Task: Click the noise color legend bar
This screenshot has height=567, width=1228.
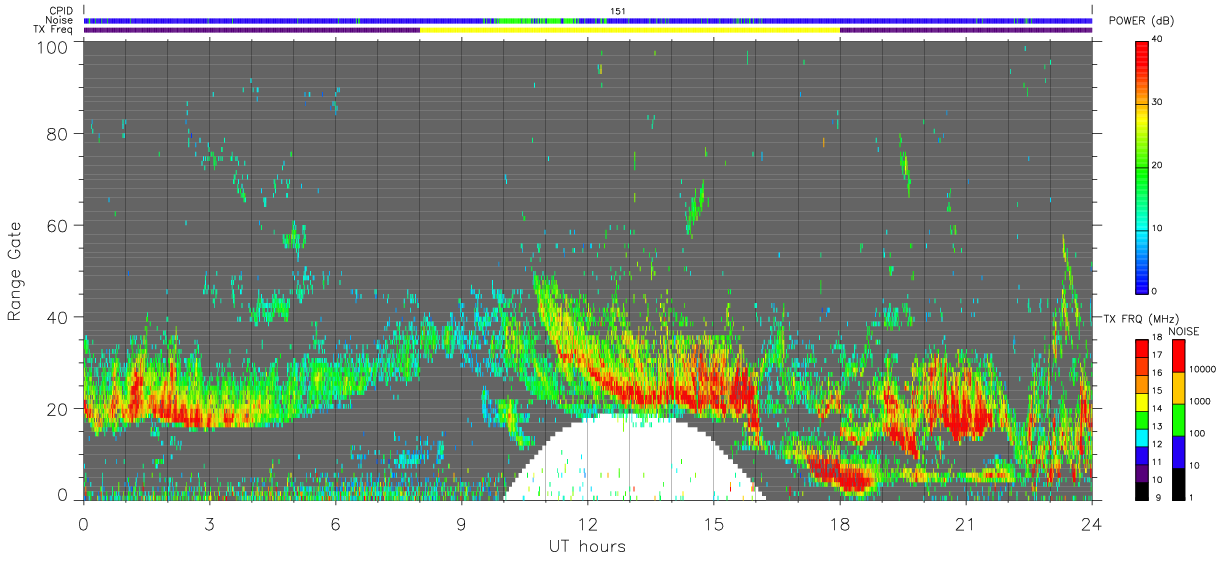Action: (1178, 419)
